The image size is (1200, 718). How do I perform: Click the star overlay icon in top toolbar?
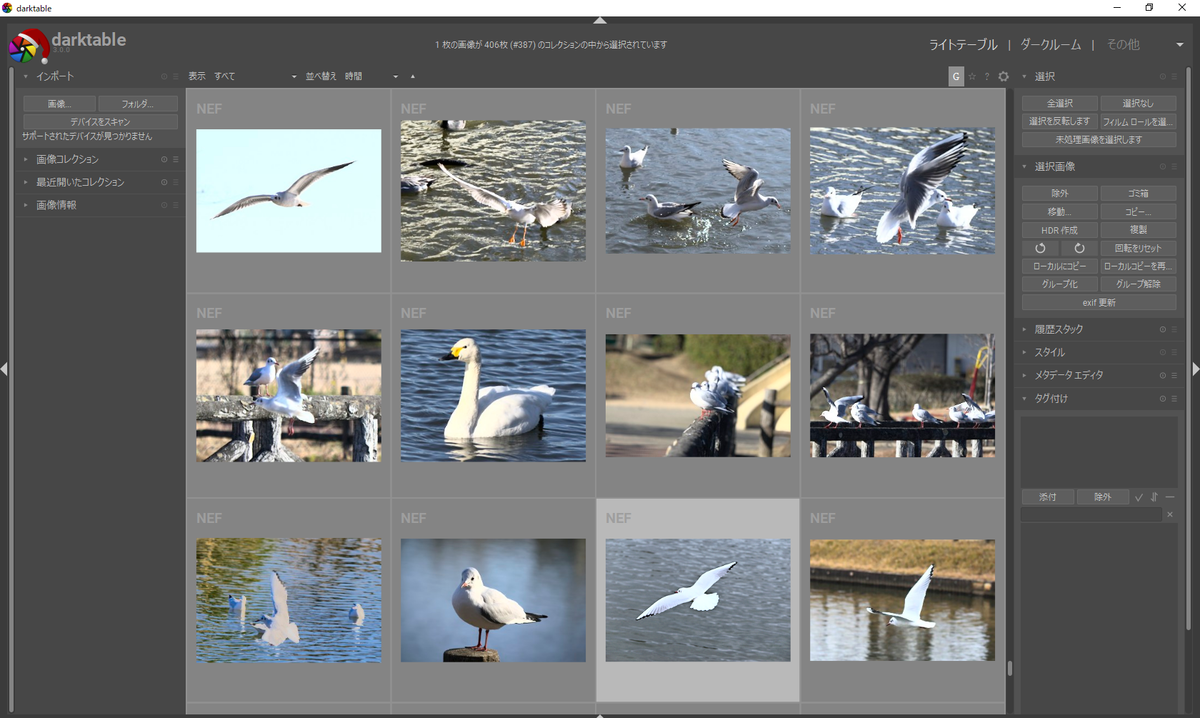pos(972,76)
